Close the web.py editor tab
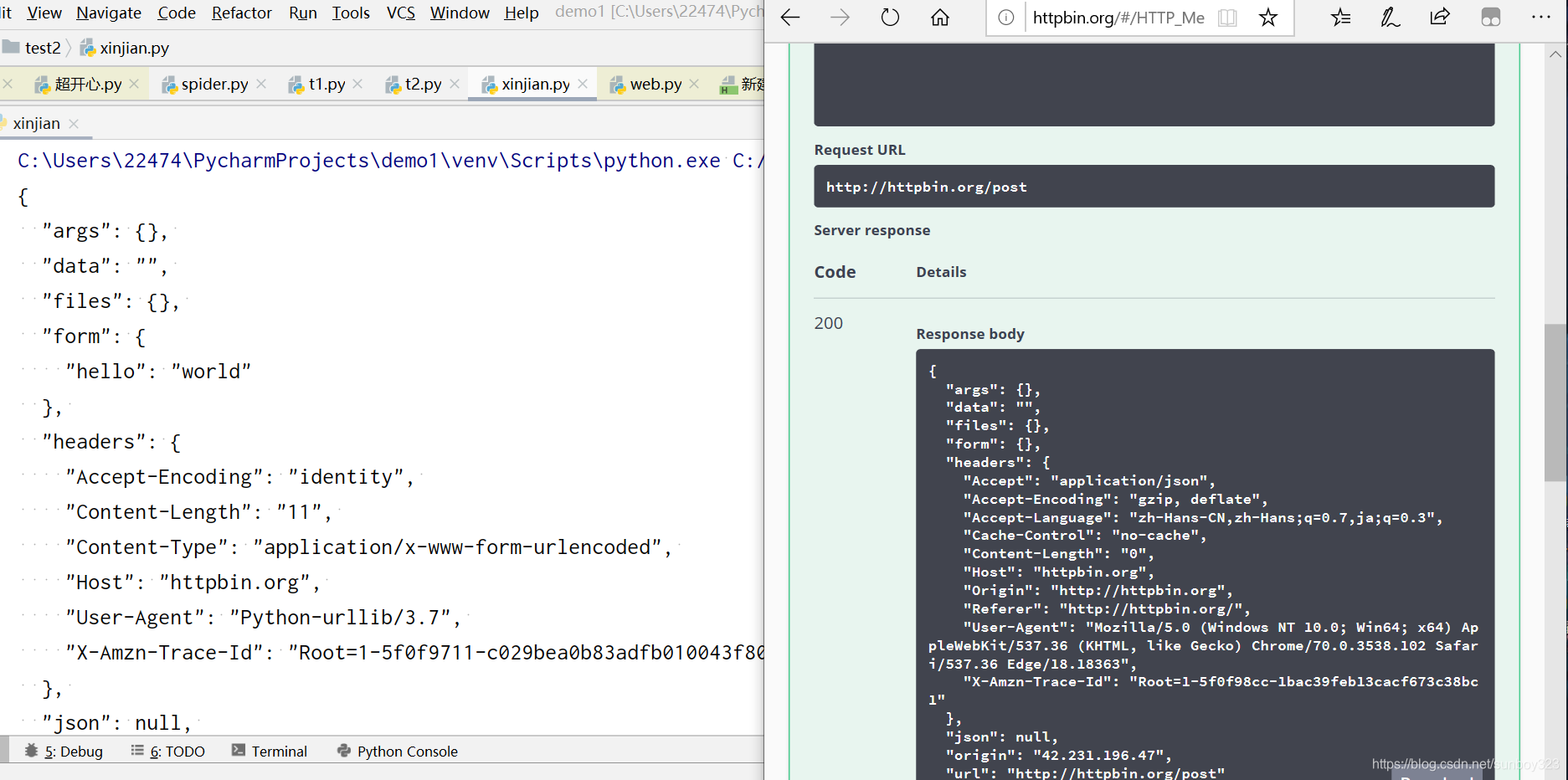The height and width of the screenshot is (780, 1568). (x=694, y=84)
